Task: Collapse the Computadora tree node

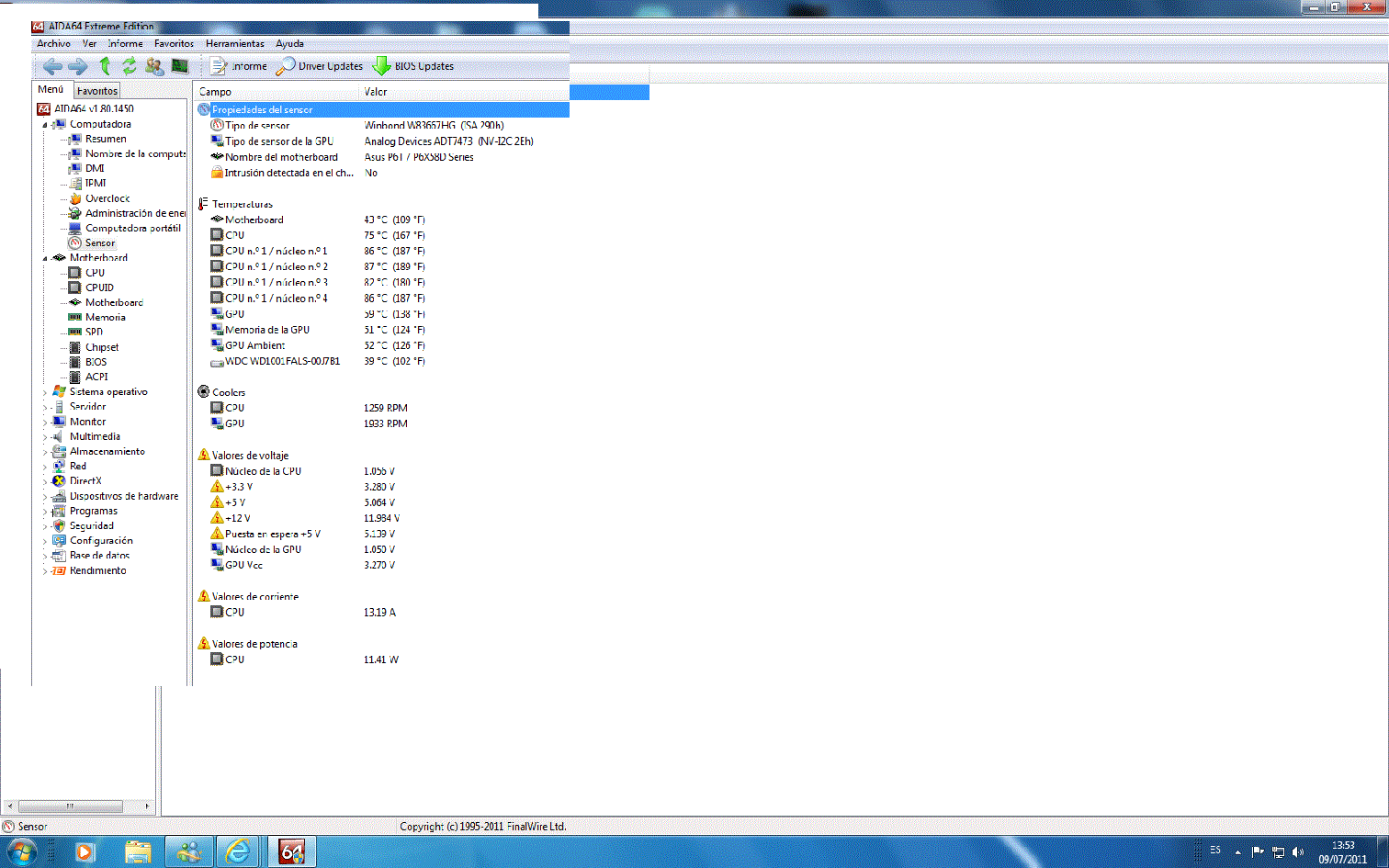Action: tap(44, 124)
